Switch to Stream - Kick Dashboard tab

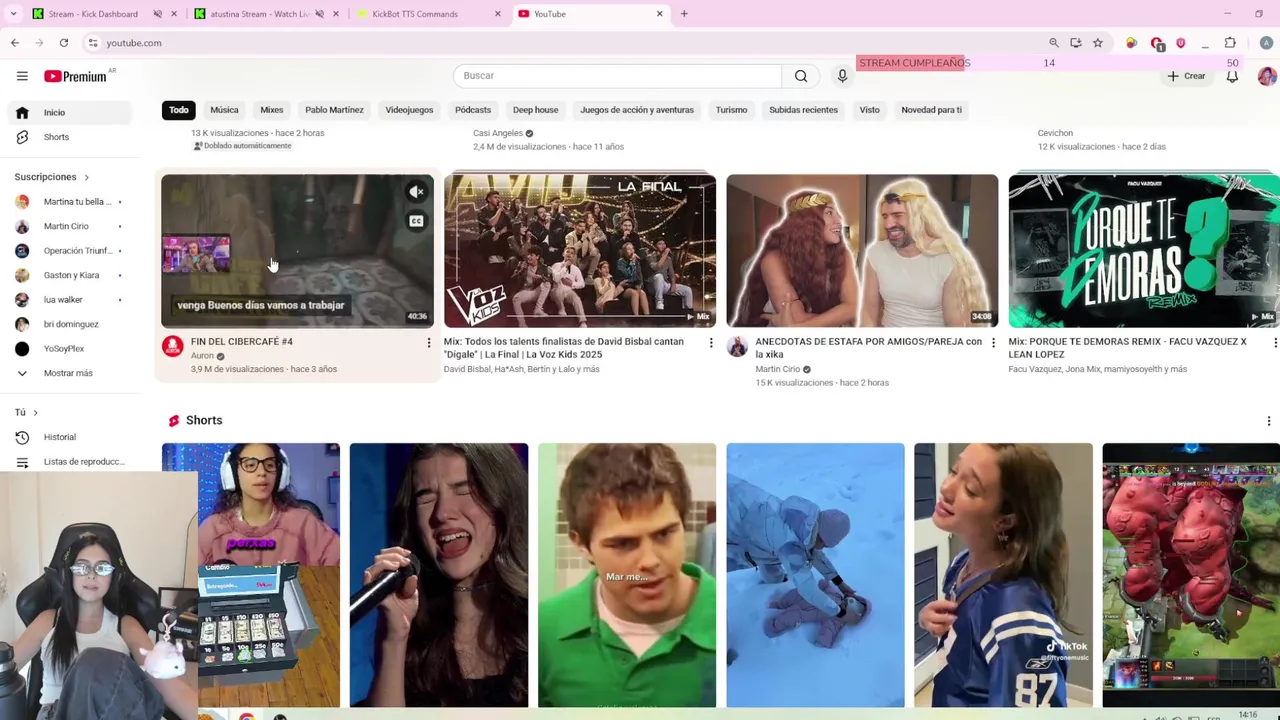(92, 14)
